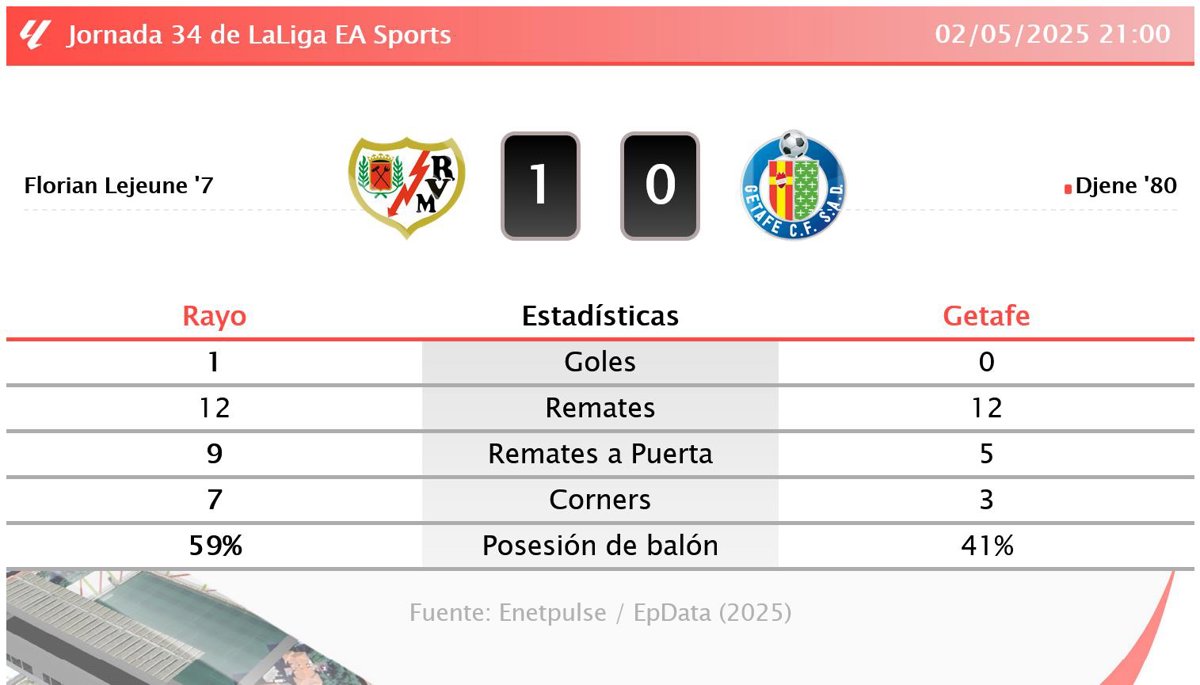1200x685 pixels.
Task: Click goal scorer Florian Lejeune '7
Action: 118,186
